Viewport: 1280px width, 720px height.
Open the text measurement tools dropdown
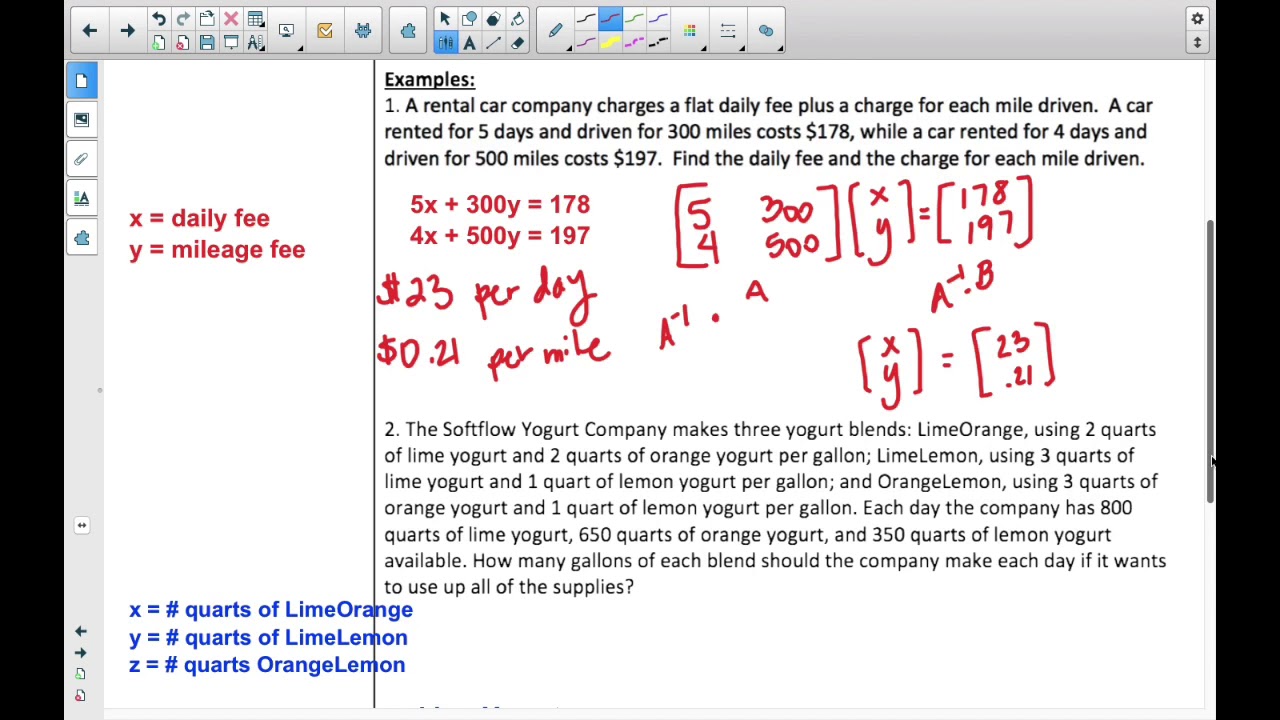[x=255, y=43]
